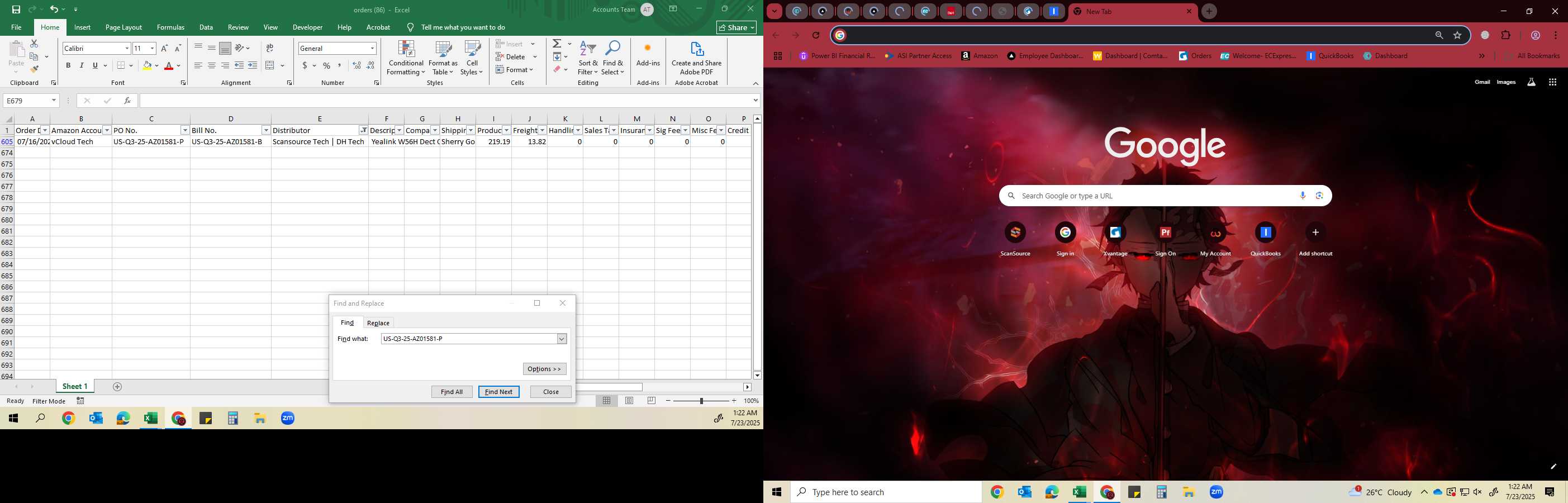Screen dimensions: 1568x503
Task: Click Center align icon in Excel
Action: pyautogui.click(x=211, y=66)
